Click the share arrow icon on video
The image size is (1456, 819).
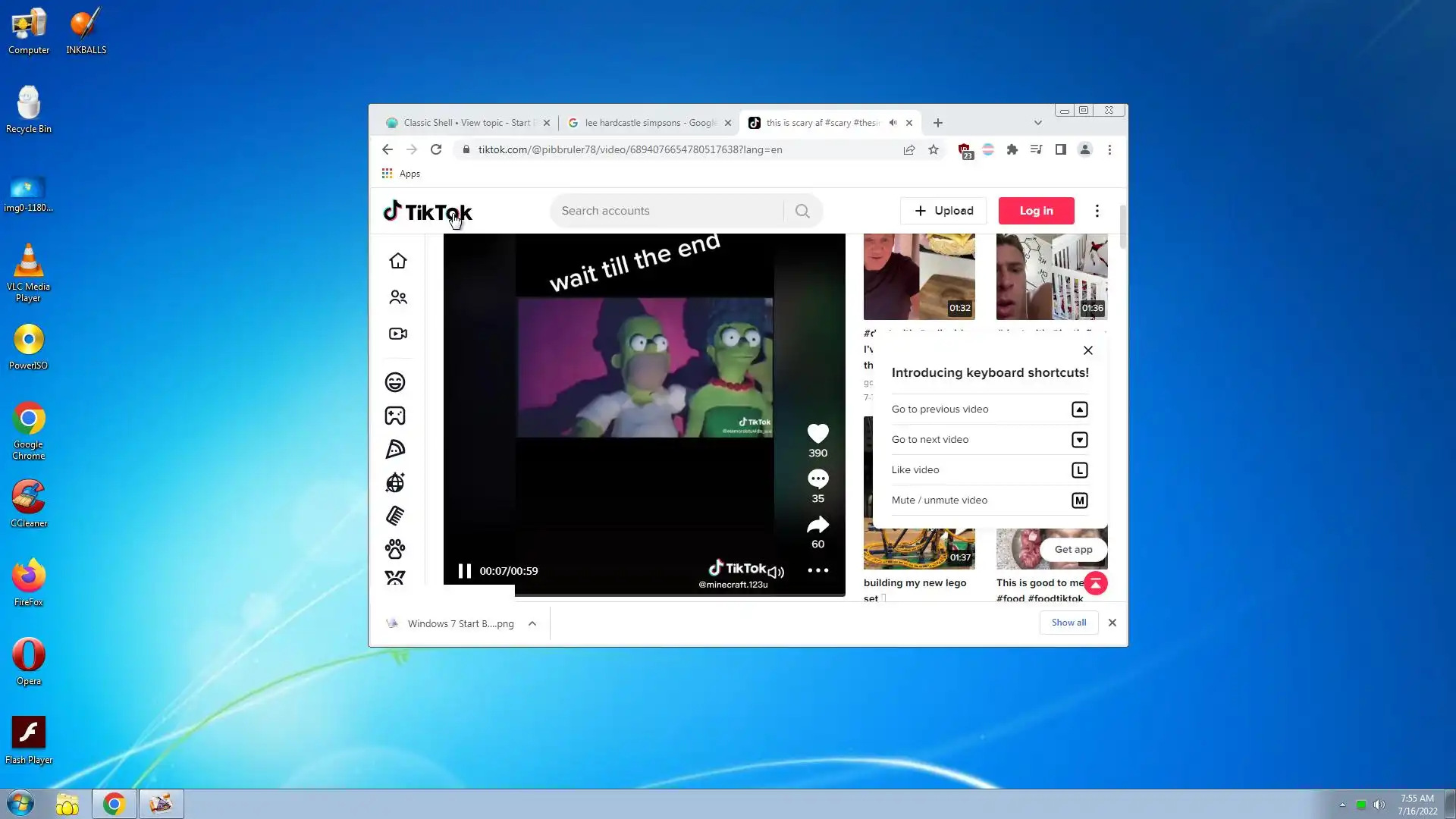click(817, 525)
